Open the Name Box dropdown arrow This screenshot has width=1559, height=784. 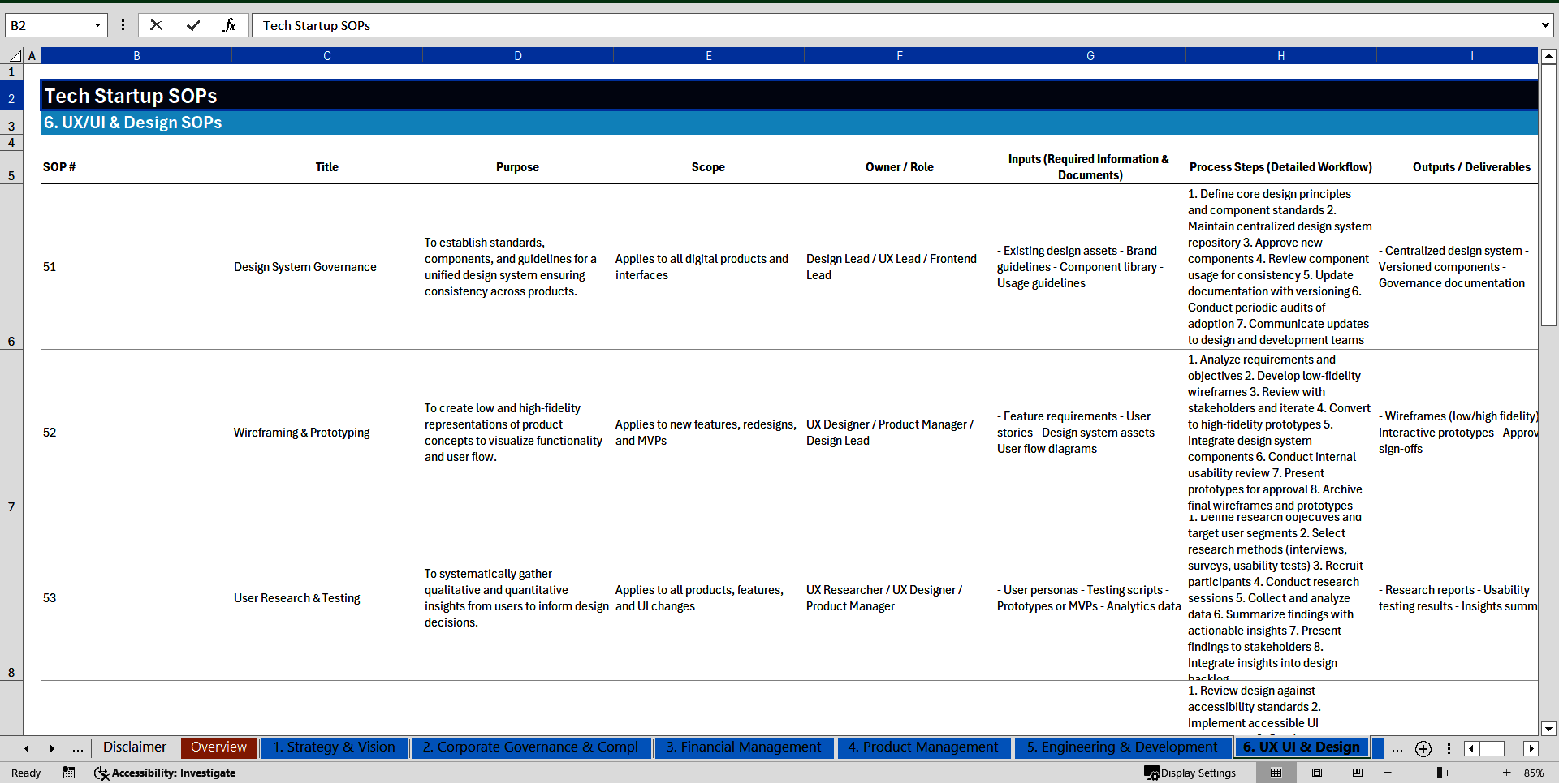click(x=97, y=25)
